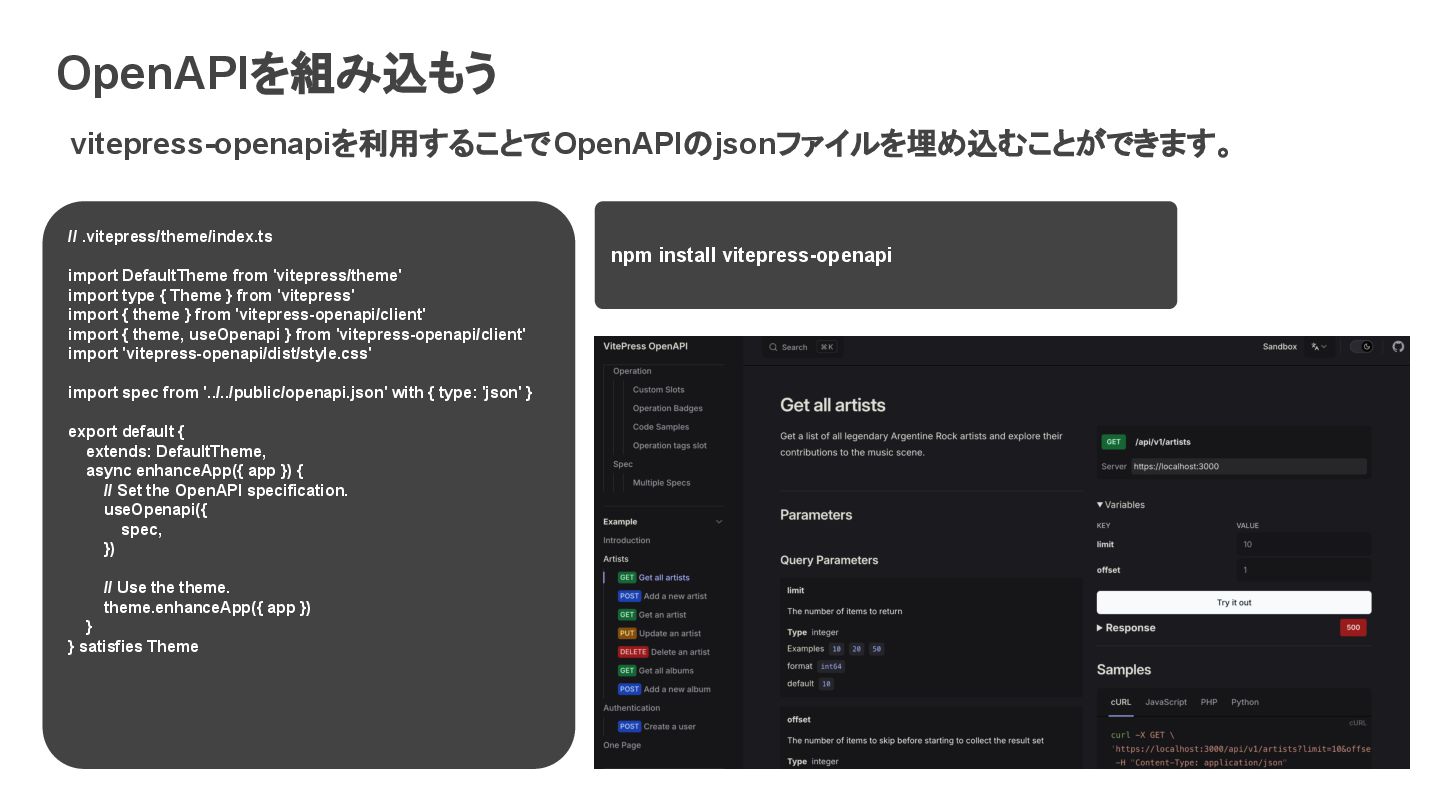Viewport: 1440px width, 810px height.
Task: Click the slide title OpenAPIを組み込もう
Action: 277,74
